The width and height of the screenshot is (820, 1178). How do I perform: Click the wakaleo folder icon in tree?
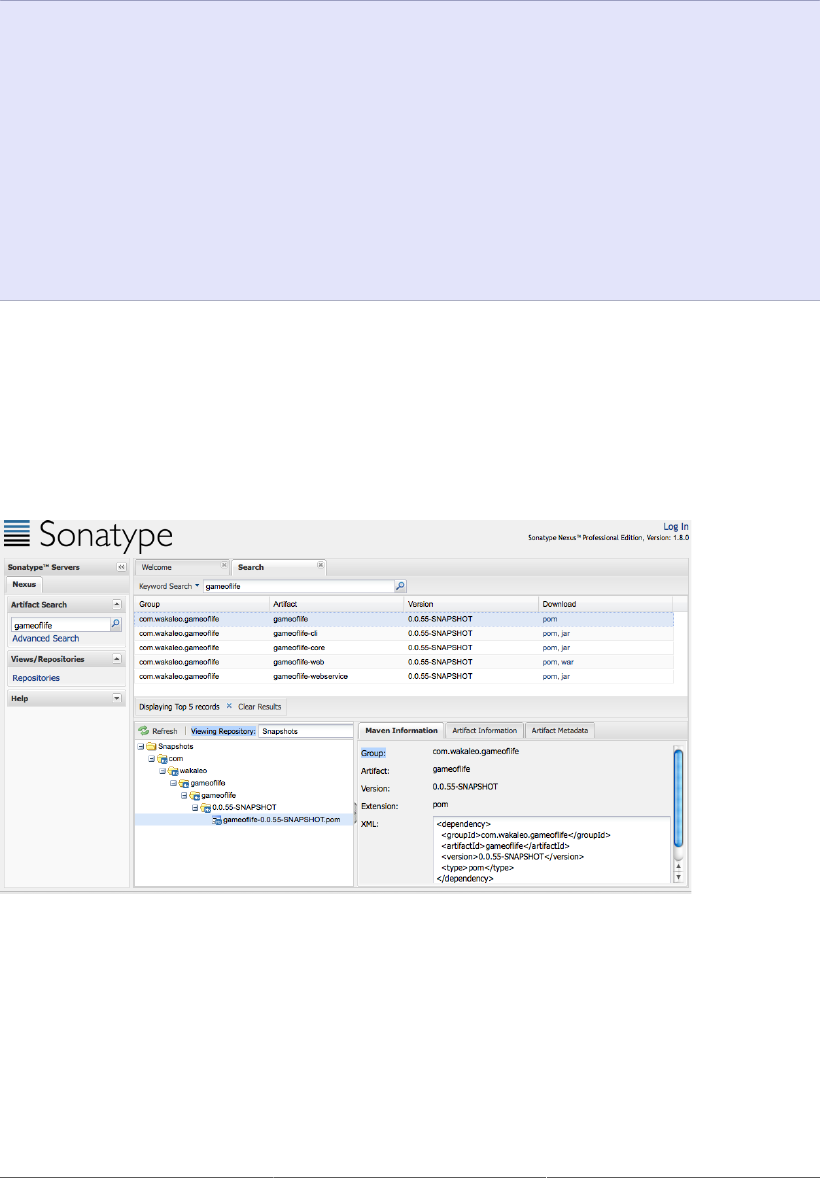(x=172, y=771)
